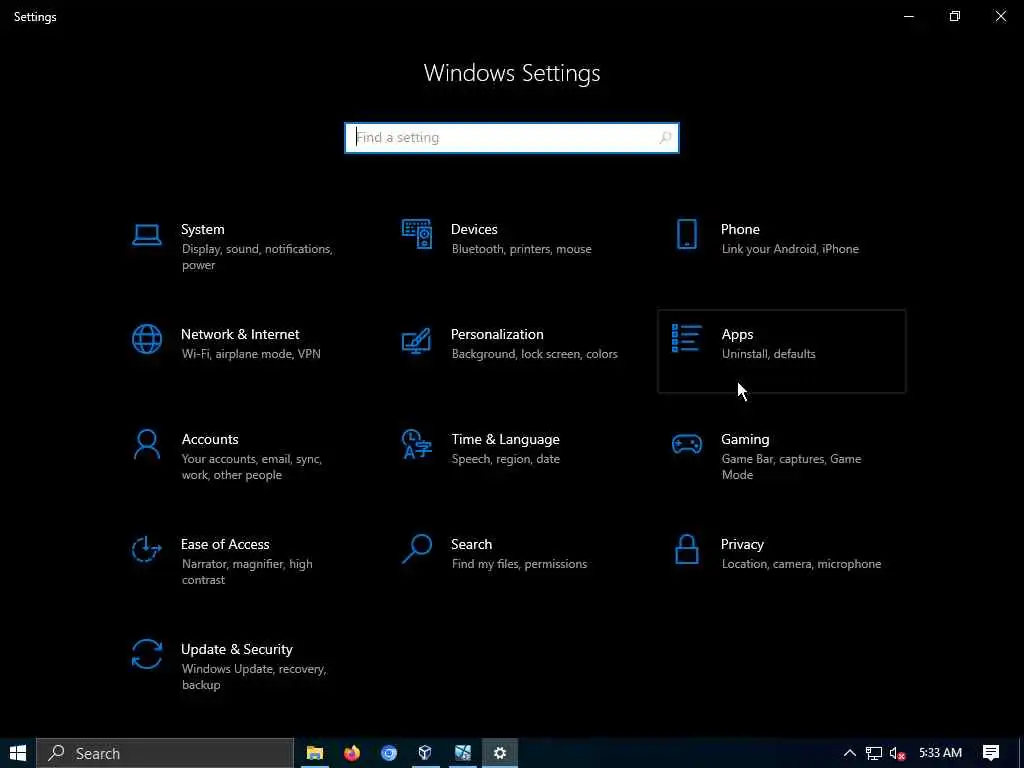Screen dimensions: 1024x768
Task: Launch the blue Chromium browser taskbar icon
Action: 389,753
